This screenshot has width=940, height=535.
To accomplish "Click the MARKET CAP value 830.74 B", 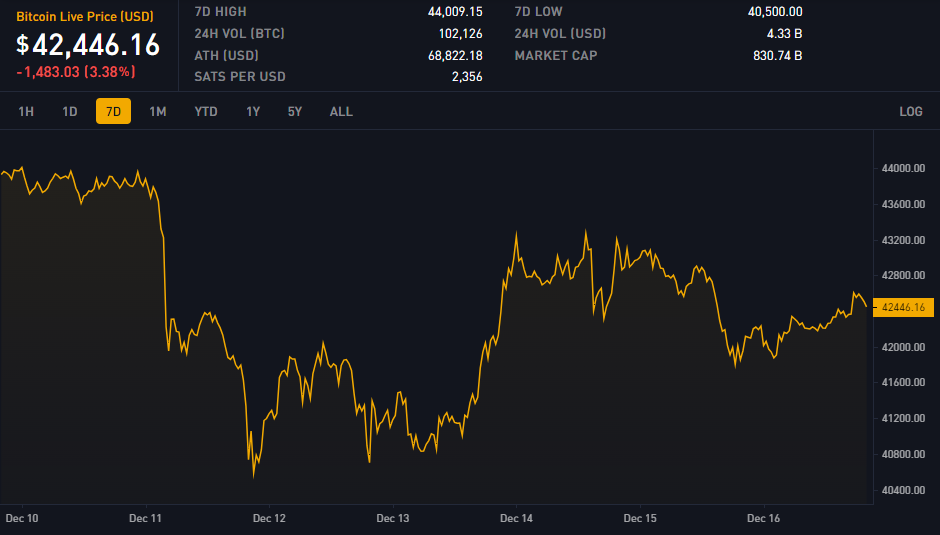I will (777, 55).
